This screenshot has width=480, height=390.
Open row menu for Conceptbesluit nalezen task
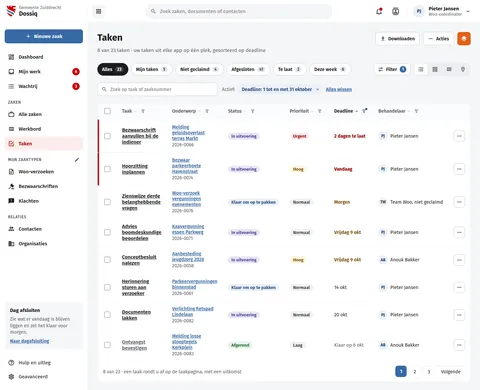coord(459,260)
